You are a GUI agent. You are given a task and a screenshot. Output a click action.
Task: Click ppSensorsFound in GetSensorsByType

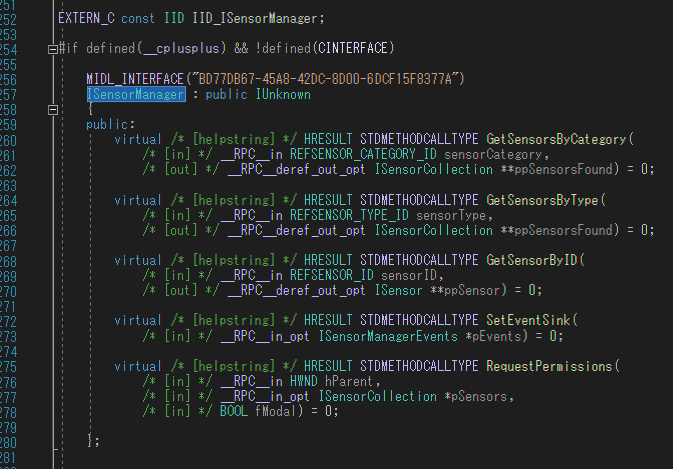564,230
